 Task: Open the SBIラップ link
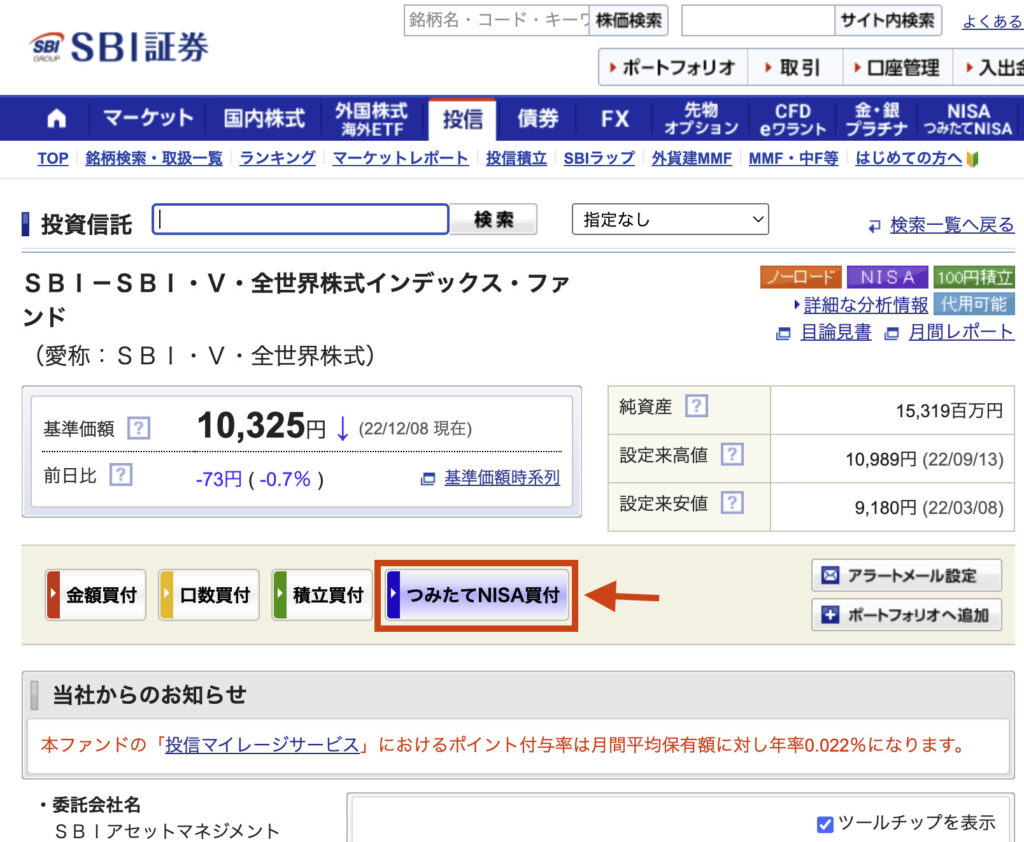coord(599,159)
